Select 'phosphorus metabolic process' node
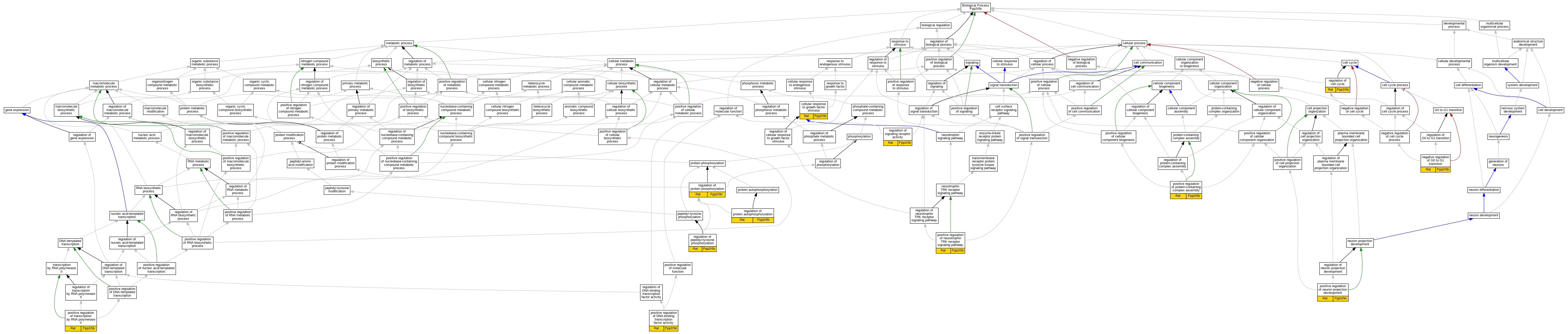This screenshot has height=334, width=1568. point(758,85)
